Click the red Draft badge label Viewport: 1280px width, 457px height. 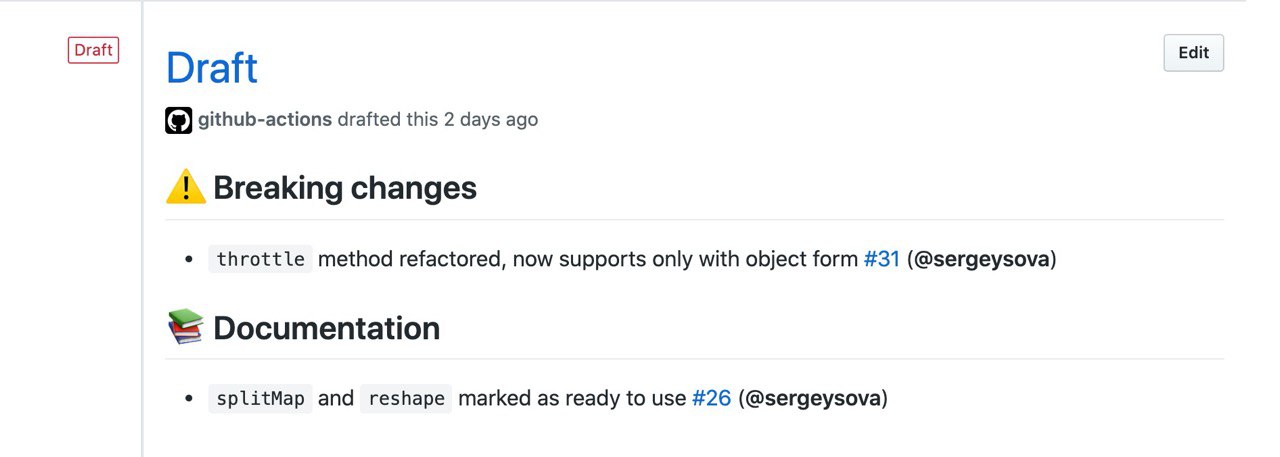point(93,50)
